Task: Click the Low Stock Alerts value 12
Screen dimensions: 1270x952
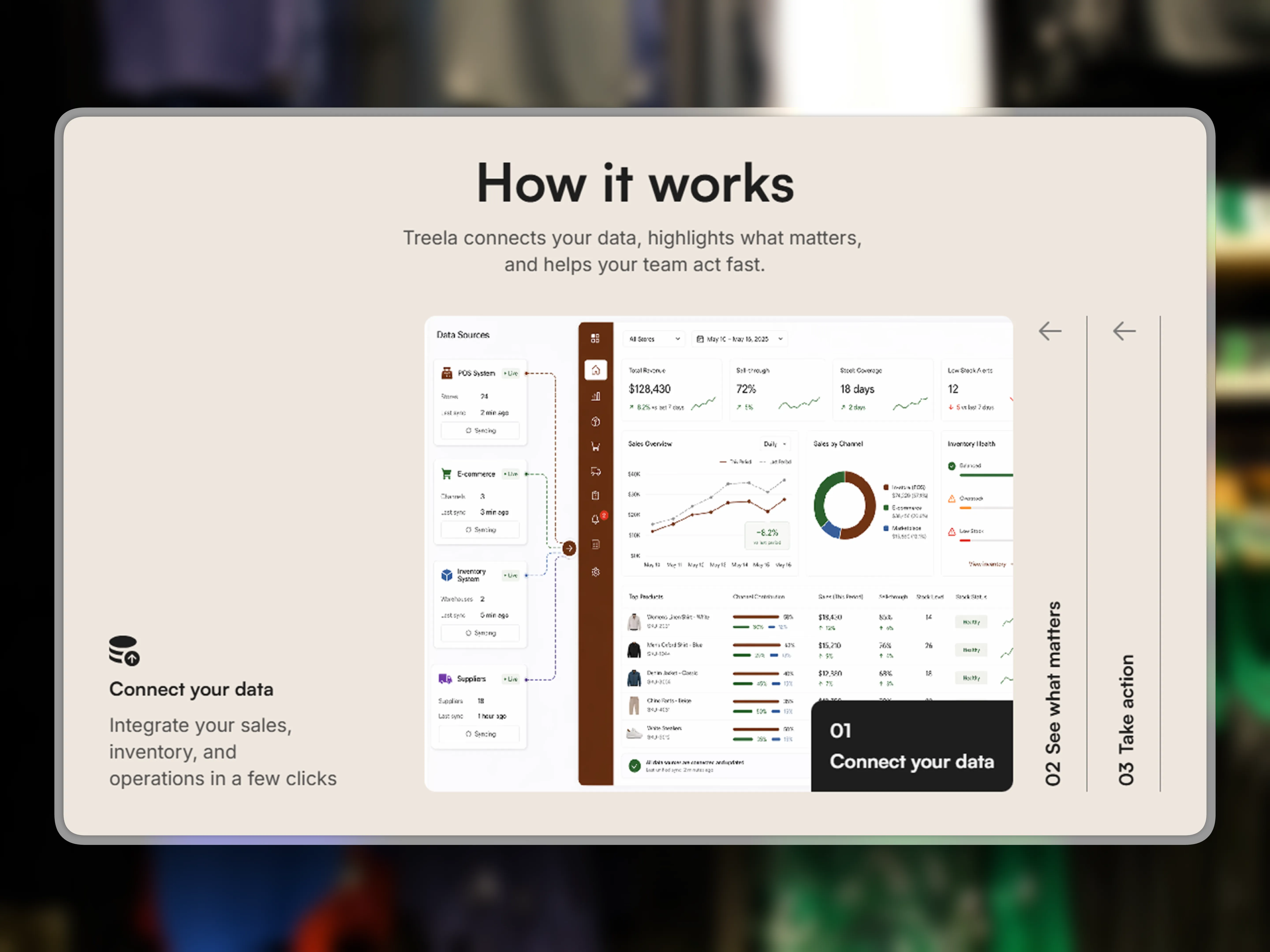Action: coord(953,389)
